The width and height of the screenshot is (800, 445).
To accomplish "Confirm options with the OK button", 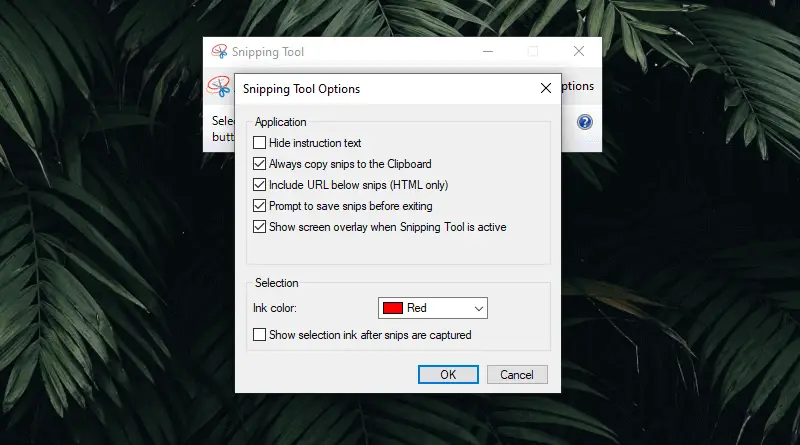I will [x=448, y=375].
